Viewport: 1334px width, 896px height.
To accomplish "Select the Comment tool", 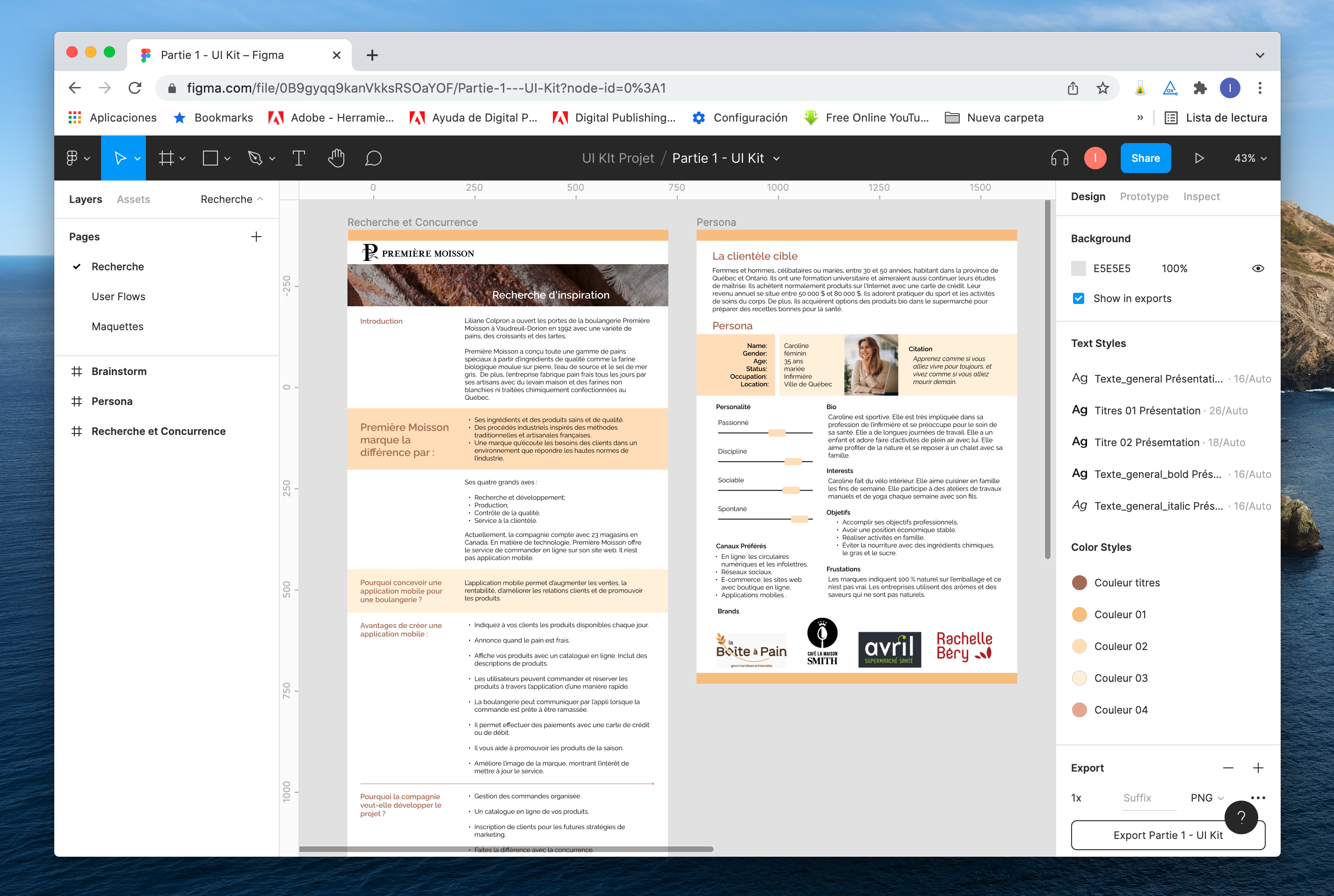I will pos(373,158).
